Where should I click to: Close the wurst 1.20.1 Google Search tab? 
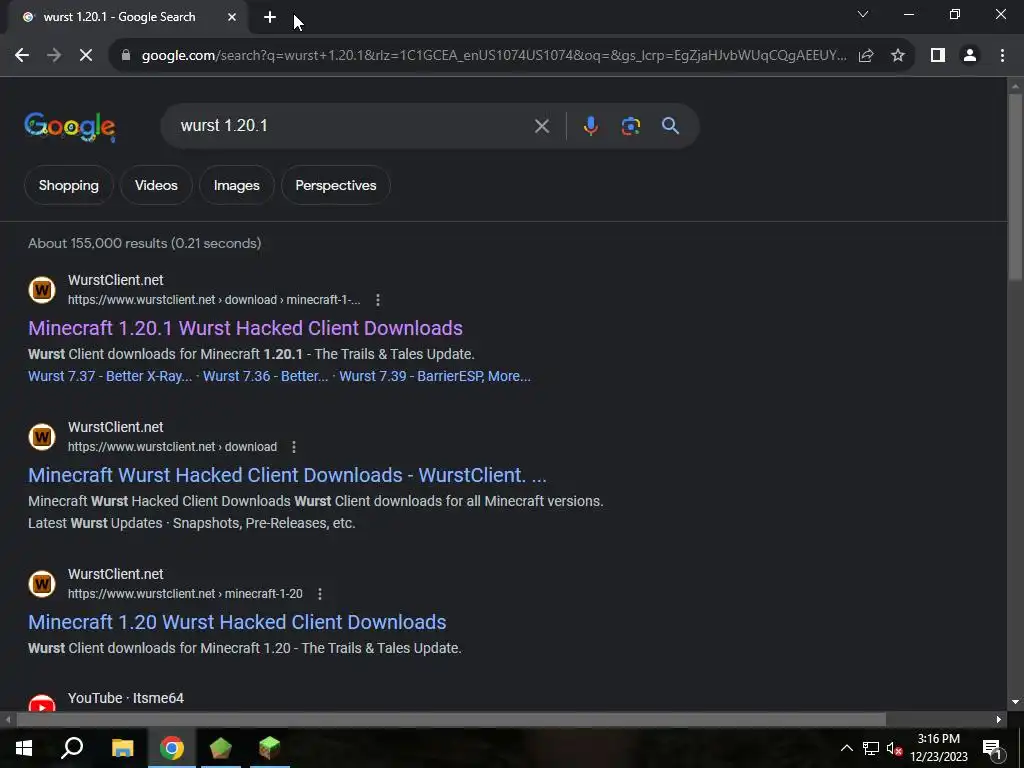(x=232, y=17)
